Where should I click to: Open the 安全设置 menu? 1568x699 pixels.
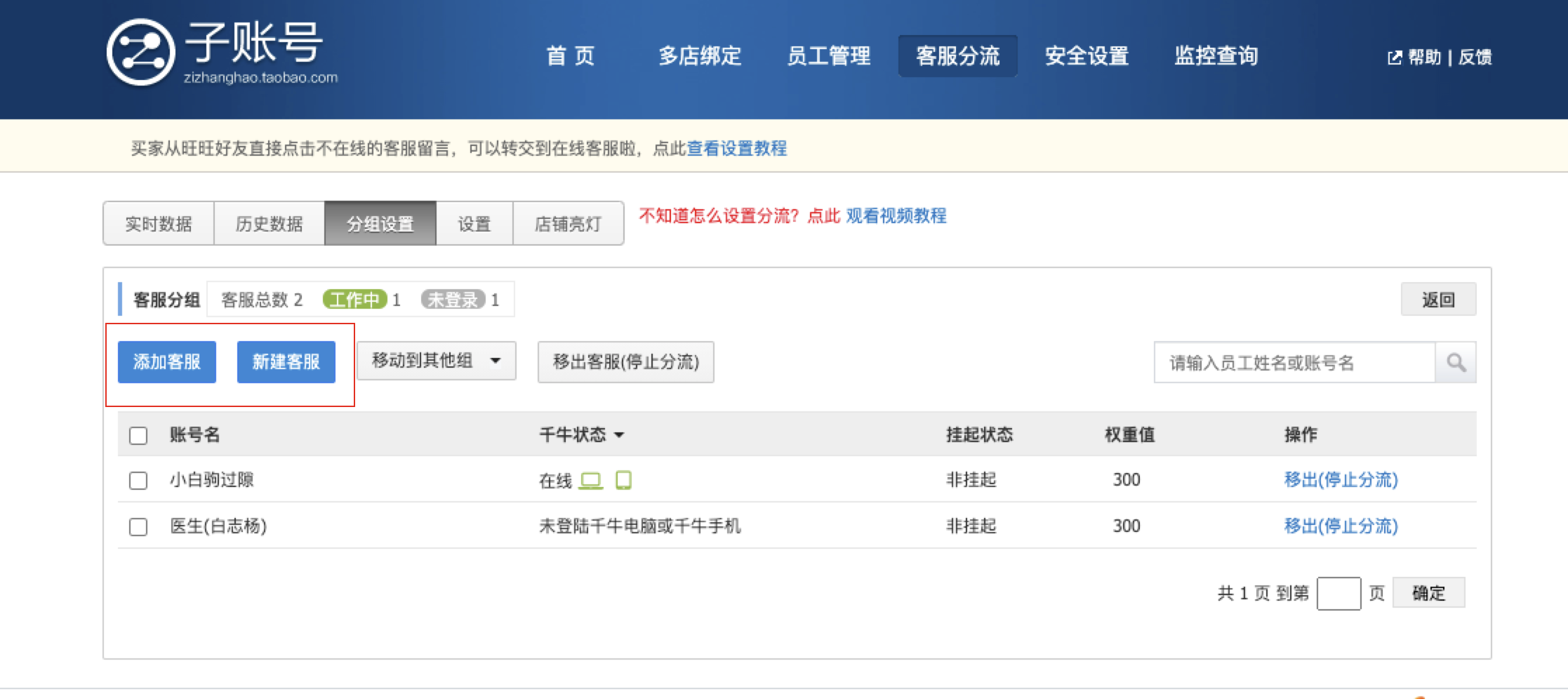[1087, 55]
